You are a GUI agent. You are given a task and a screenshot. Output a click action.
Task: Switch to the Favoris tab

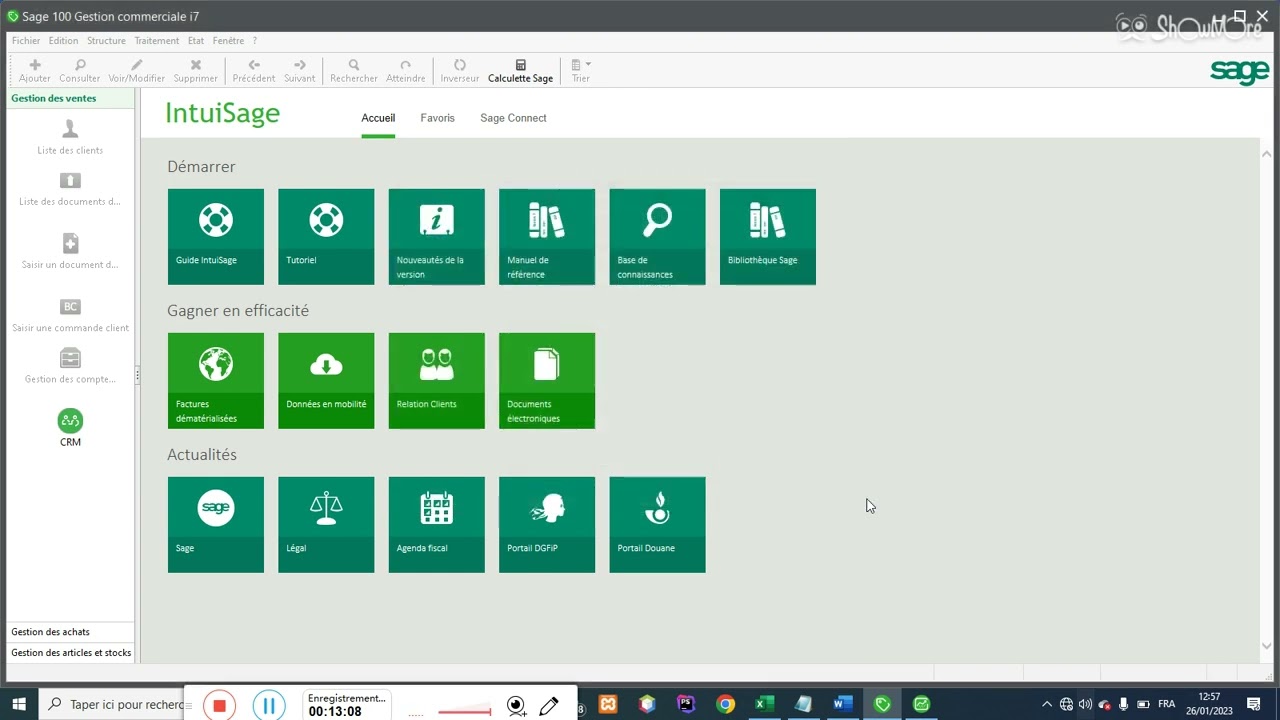coord(437,118)
